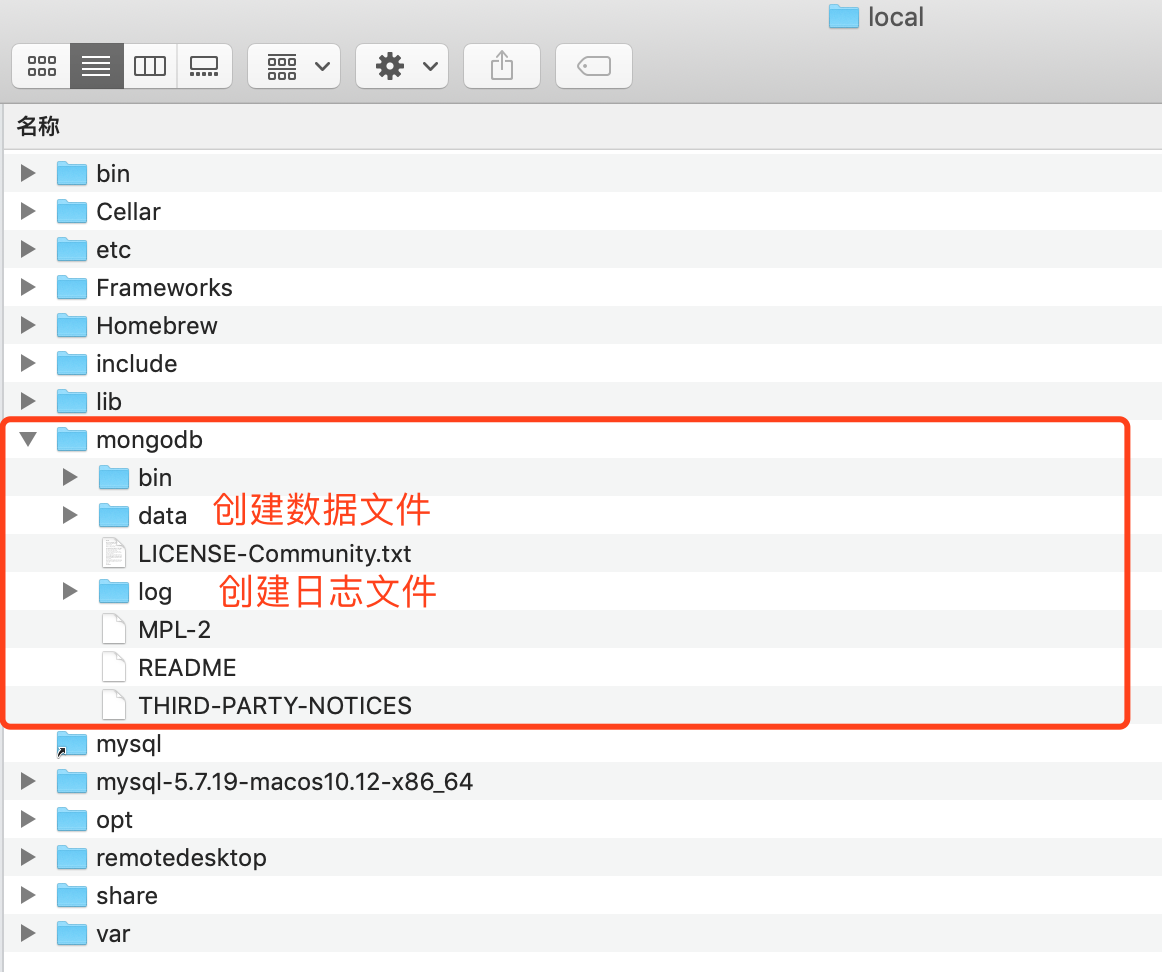Image resolution: width=1162 pixels, height=972 pixels.
Task: Select the Frameworks folder icon
Action: pos(72,287)
